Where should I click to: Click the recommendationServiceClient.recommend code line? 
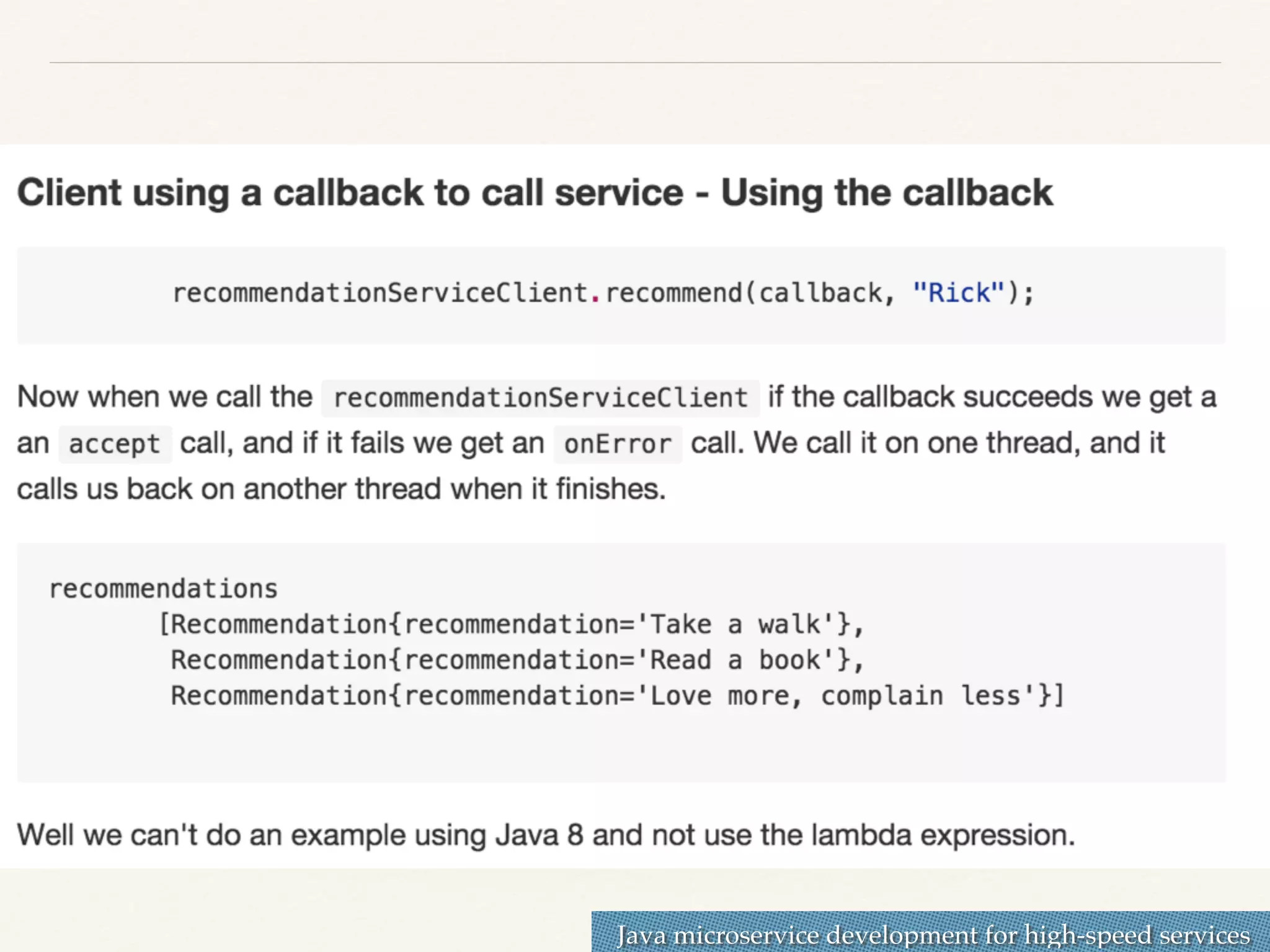(x=603, y=293)
